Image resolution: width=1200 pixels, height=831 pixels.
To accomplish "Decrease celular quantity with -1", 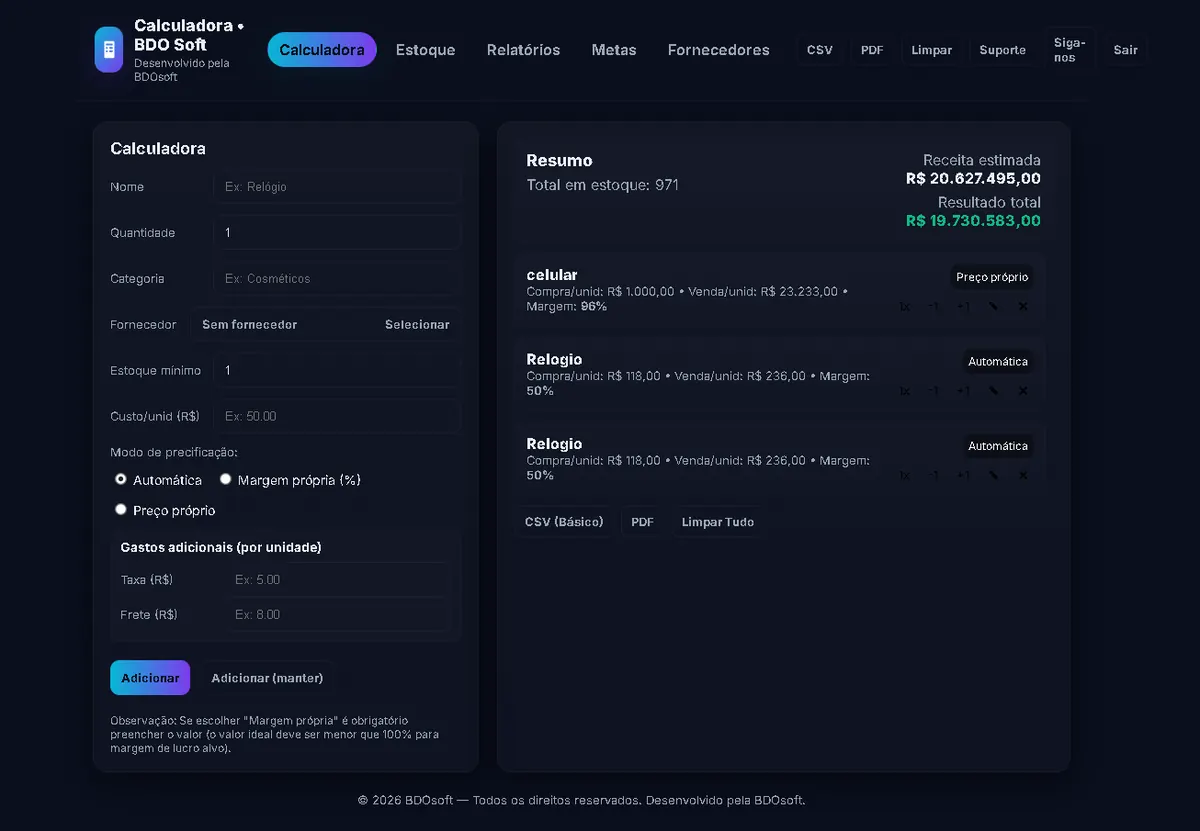I will (933, 307).
